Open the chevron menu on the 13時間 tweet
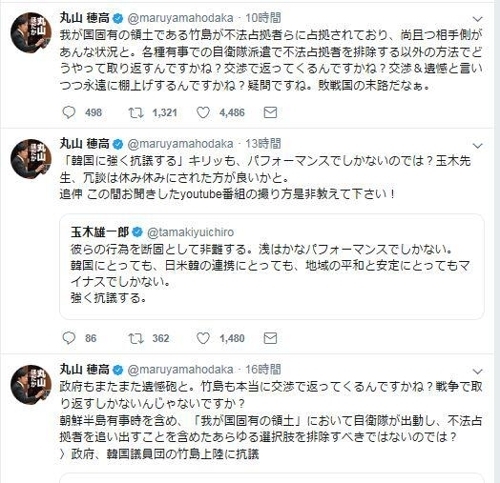Viewport: 500px width, 483px height. tap(478, 146)
